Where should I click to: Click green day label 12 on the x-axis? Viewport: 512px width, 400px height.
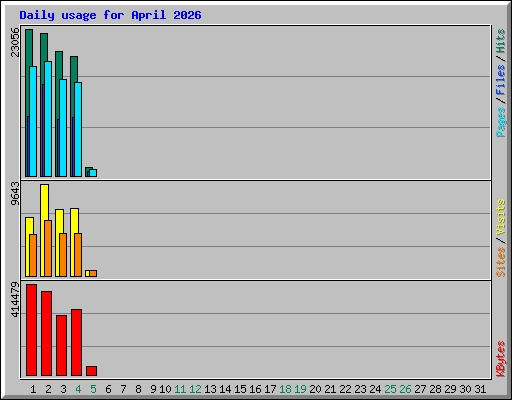pos(195,389)
